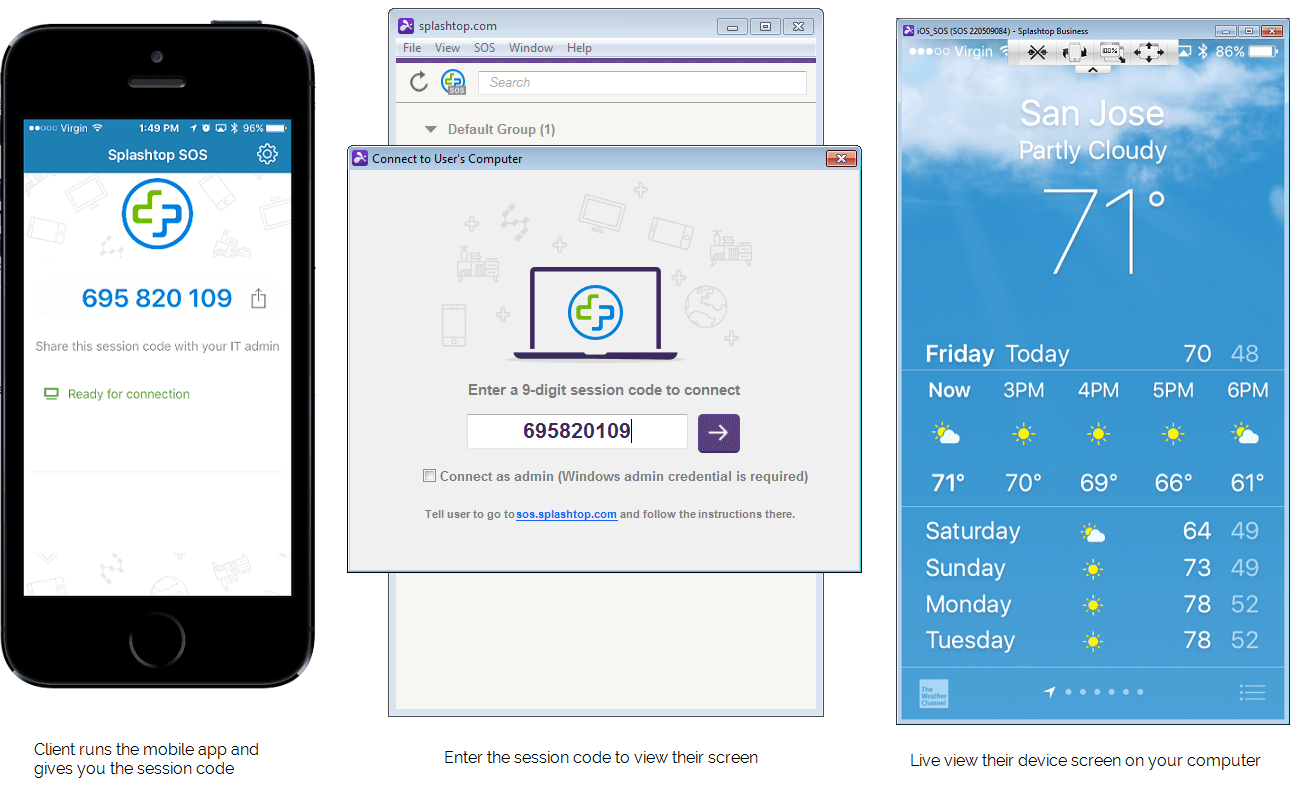Tap the Sunday forecast row

coord(1092,568)
